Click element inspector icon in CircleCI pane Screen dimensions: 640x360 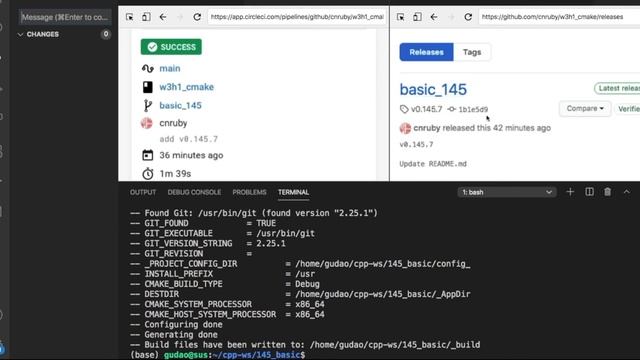pos(129,17)
